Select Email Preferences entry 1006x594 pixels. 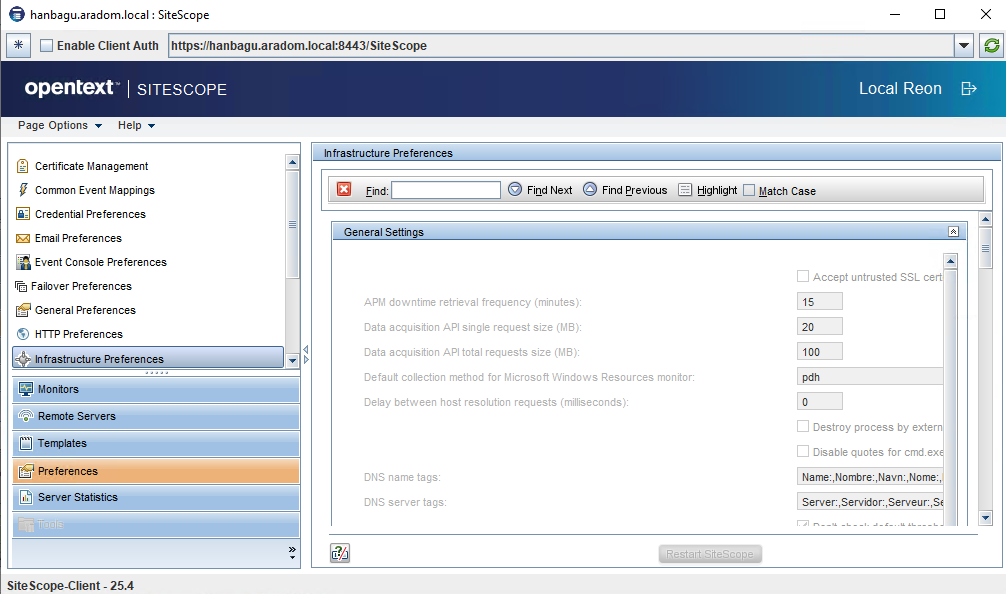78,238
